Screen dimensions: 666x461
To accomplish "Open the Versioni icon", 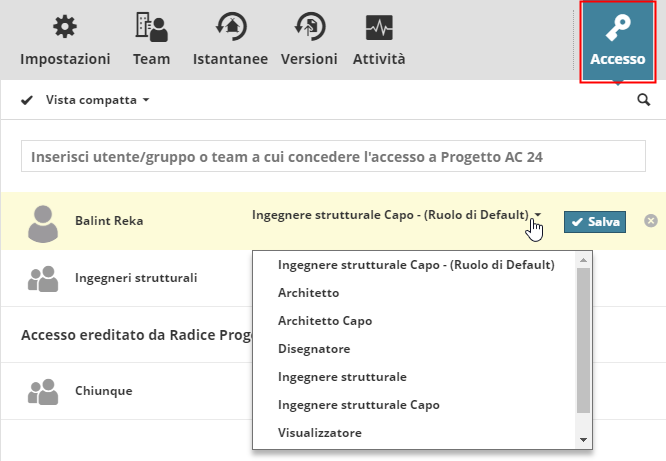I will pos(309,27).
